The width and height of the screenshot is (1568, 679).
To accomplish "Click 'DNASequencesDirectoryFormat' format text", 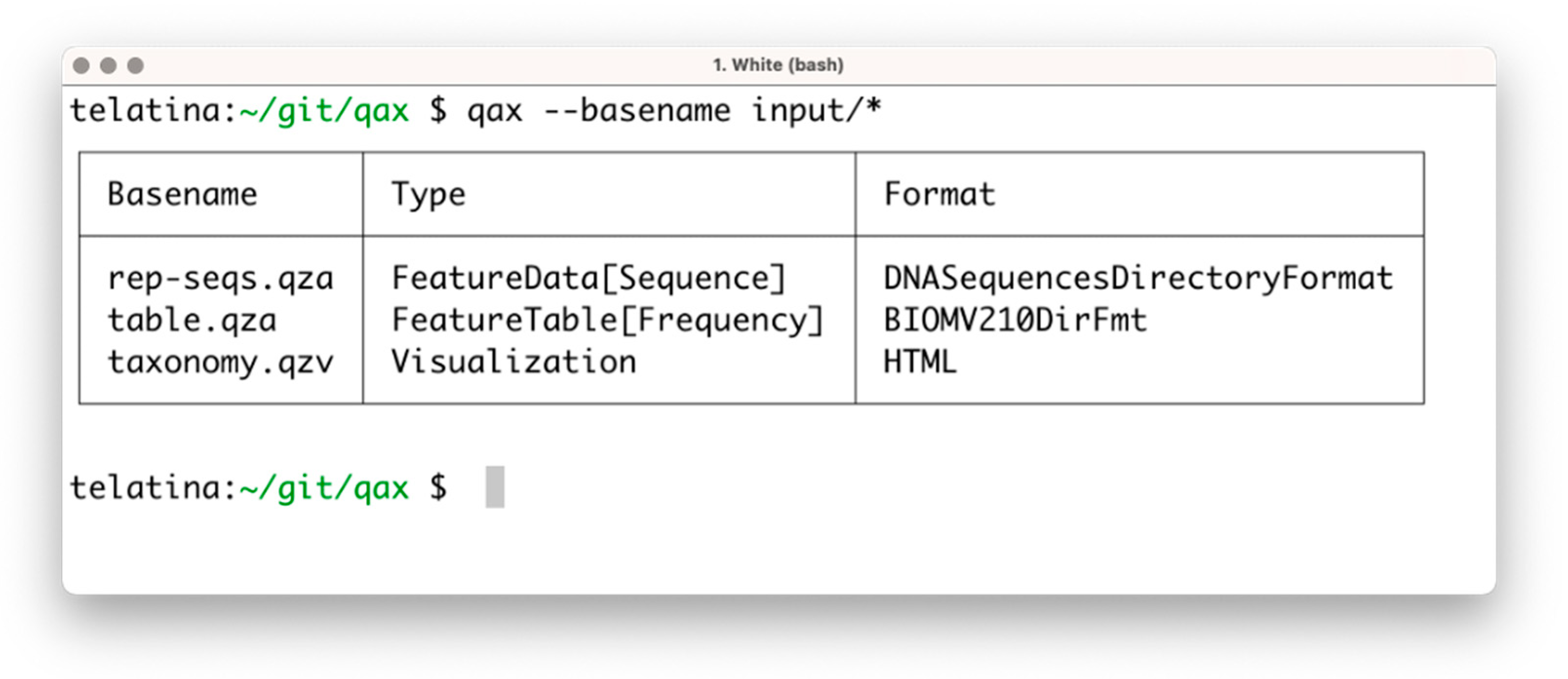I will 1138,279.
